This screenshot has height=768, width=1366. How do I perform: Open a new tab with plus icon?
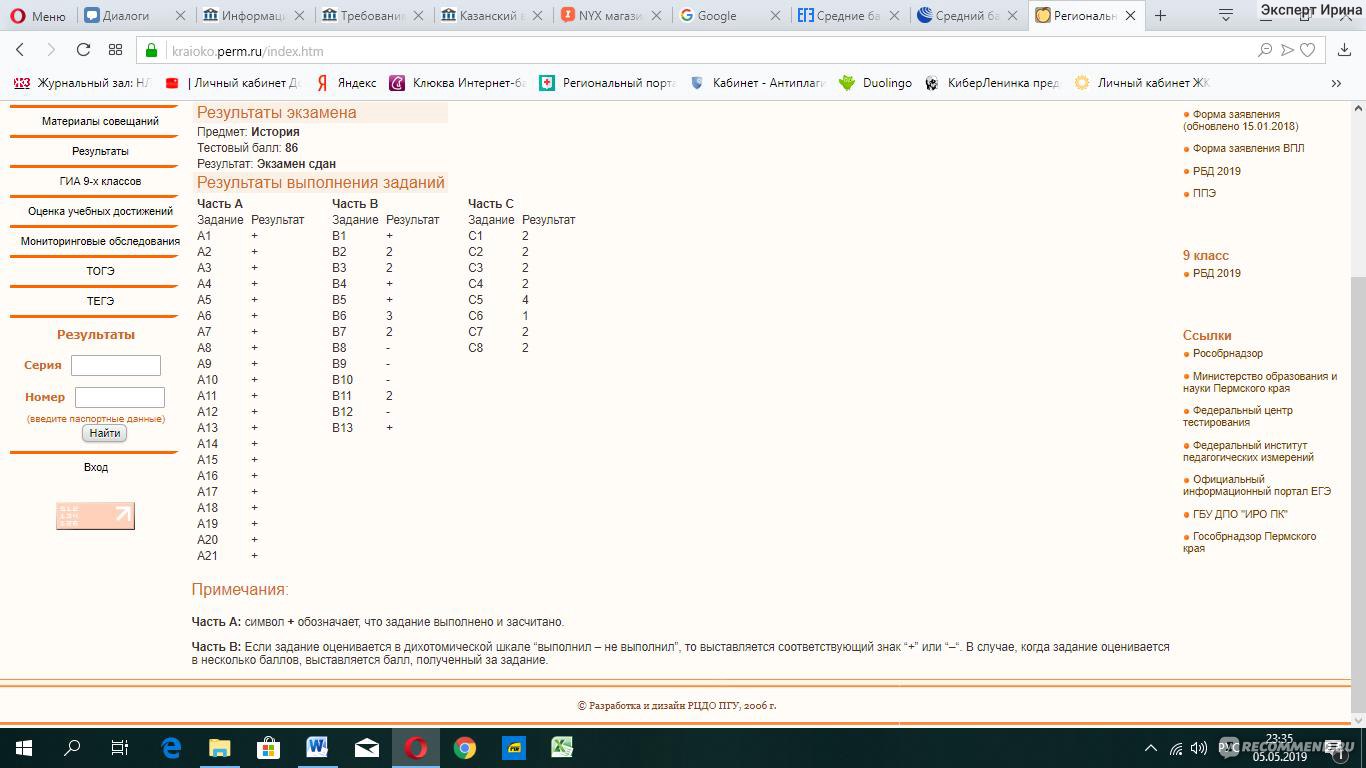1160,16
